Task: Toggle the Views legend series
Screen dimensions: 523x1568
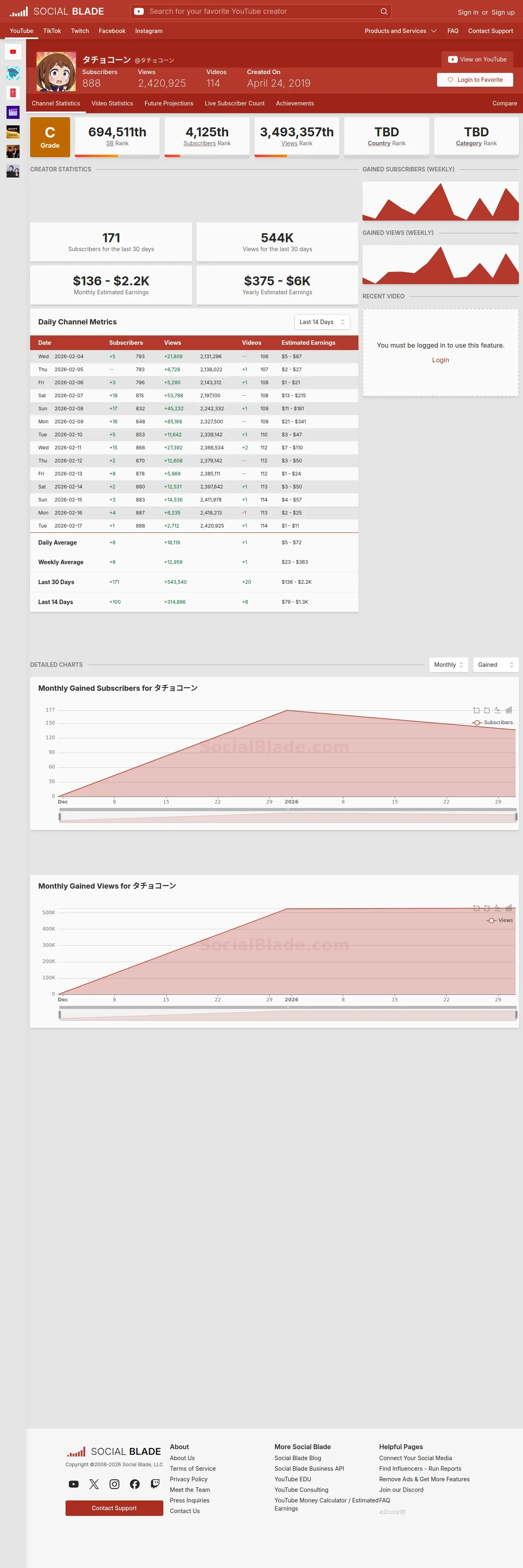Action: 500,920
